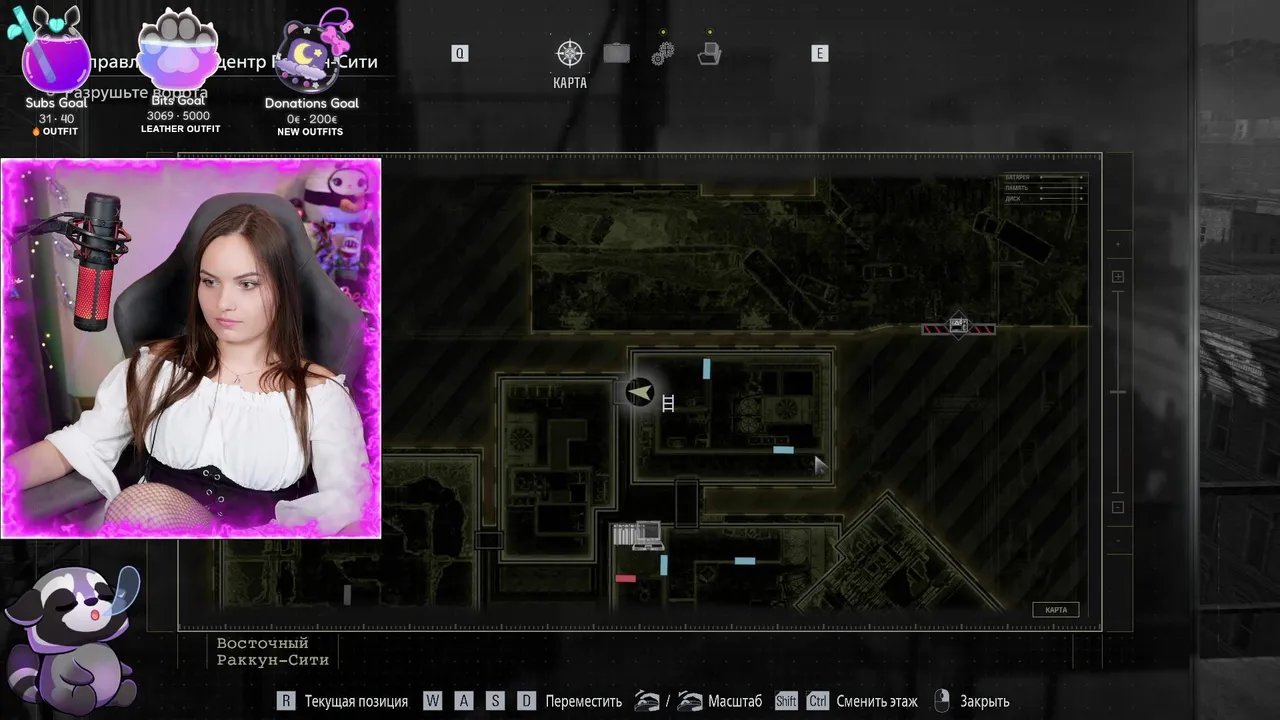The image size is (1280, 720).
Task: Click vertical blue door near top of central room
Action: tap(707, 369)
